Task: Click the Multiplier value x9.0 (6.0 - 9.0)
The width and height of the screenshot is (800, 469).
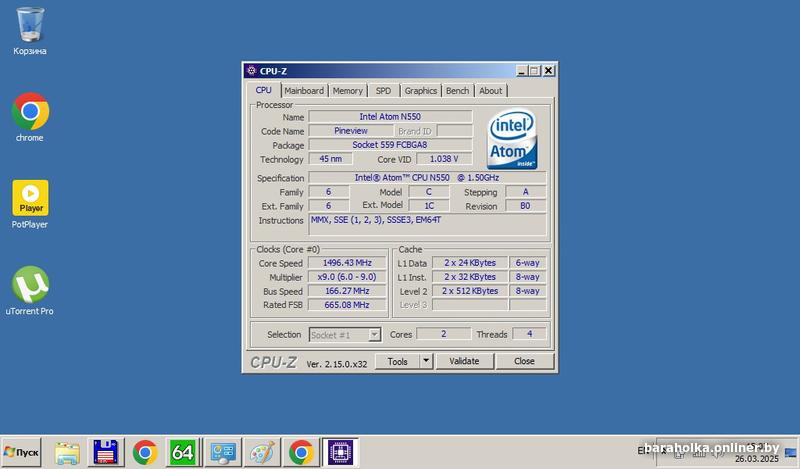Action: [347, 277]
